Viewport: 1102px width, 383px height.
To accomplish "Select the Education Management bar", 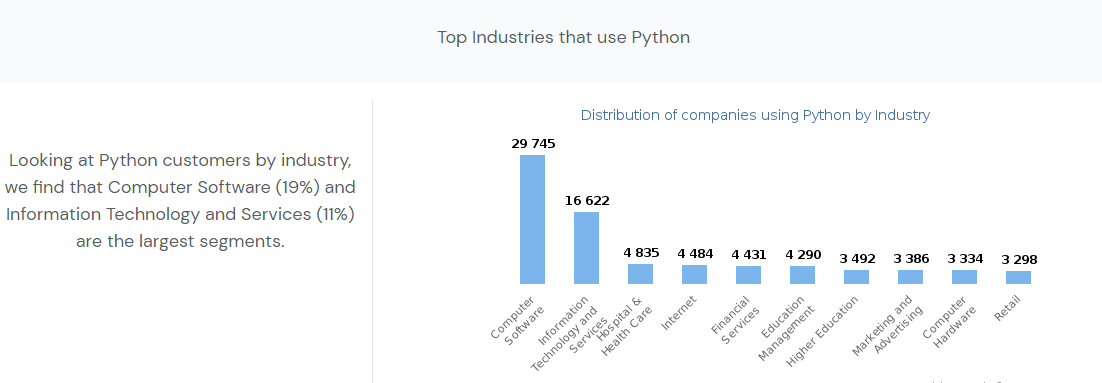I will click(803, 275).
